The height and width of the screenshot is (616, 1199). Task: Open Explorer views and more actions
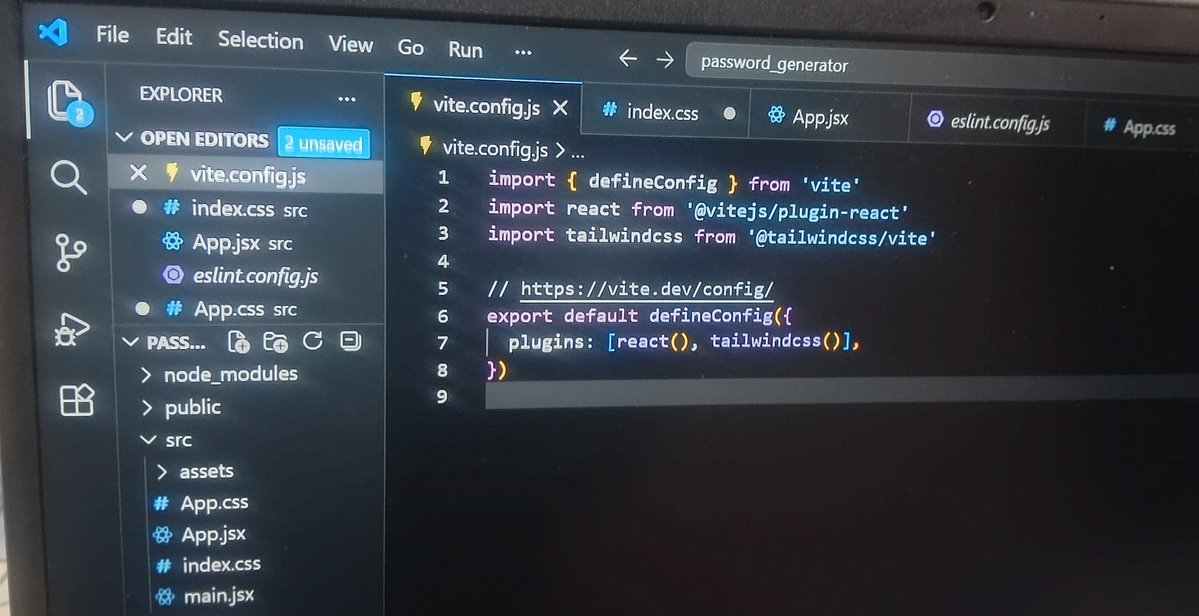[346, 99]
